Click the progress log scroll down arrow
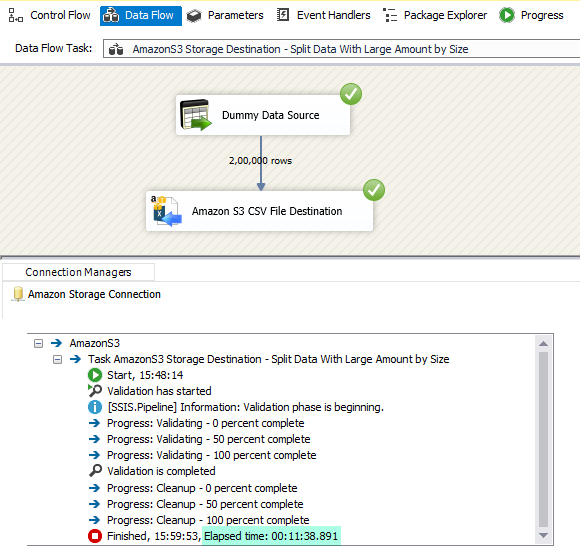 [x=543, y=535]
